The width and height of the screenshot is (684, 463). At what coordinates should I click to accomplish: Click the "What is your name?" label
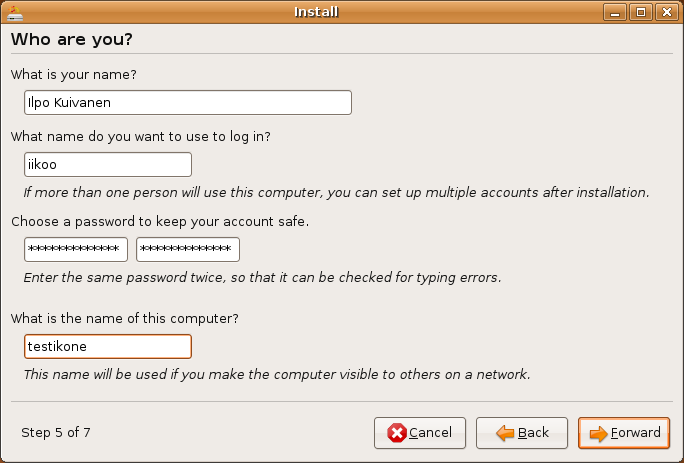(74, 75)
